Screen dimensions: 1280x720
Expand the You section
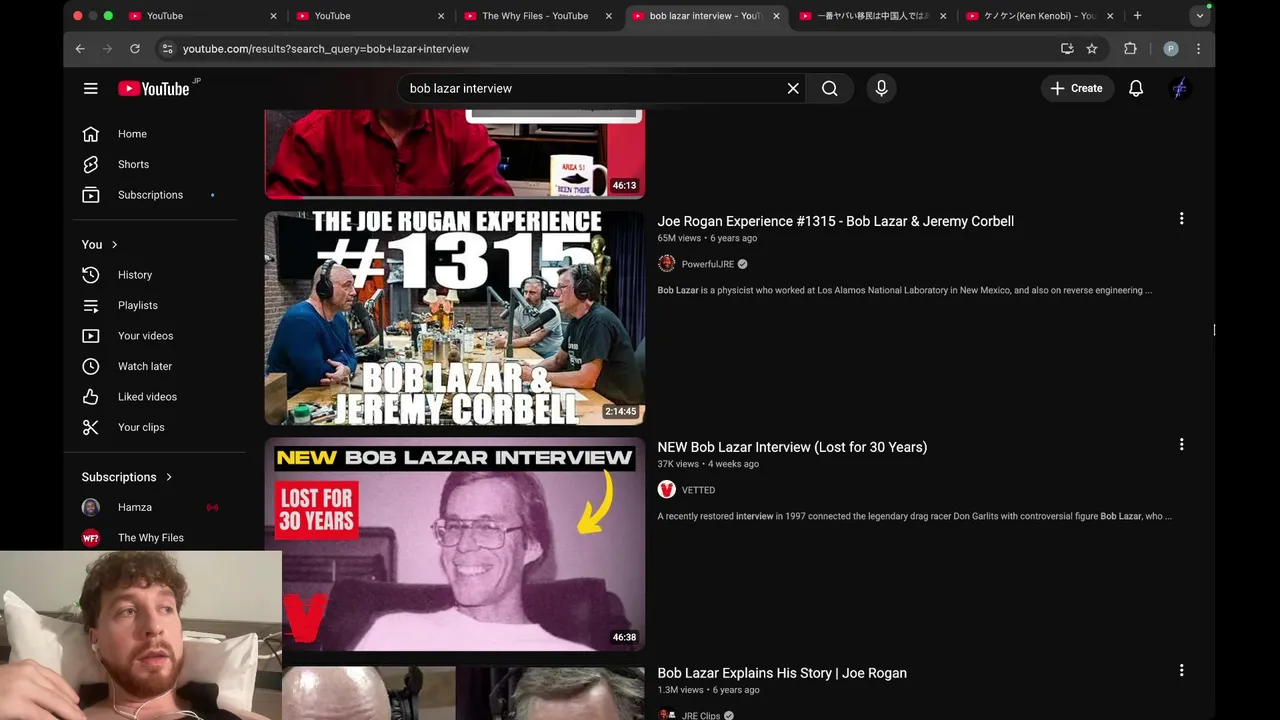tap(100, 244)
